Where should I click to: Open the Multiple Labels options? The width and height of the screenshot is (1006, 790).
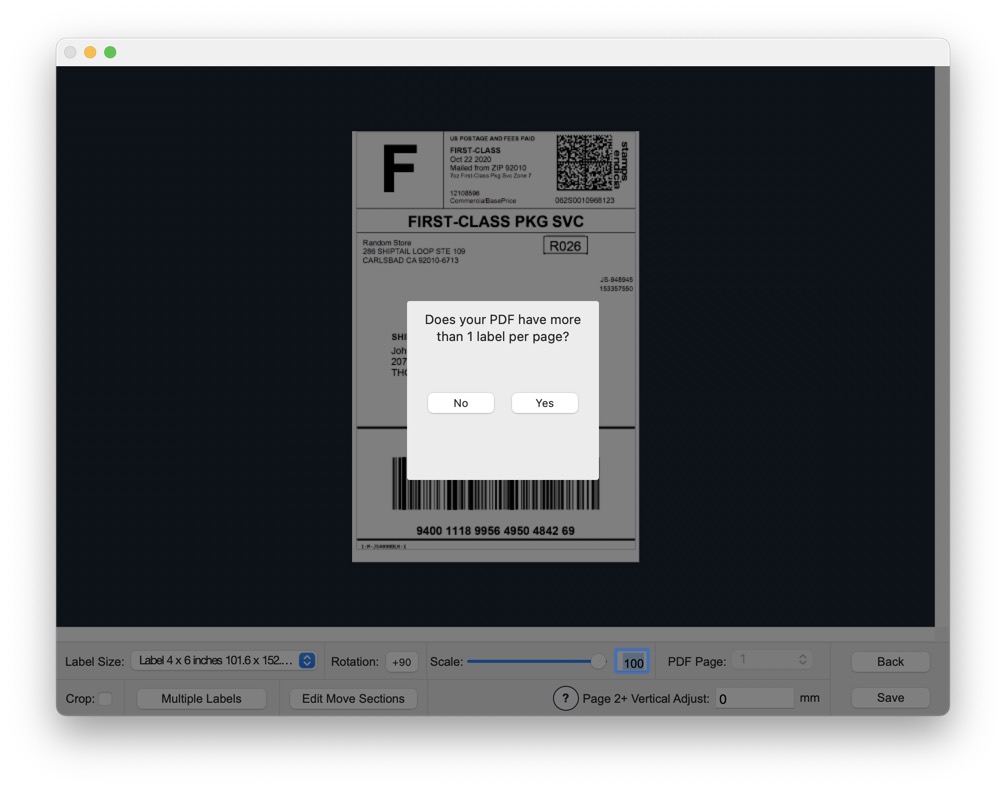201,699
